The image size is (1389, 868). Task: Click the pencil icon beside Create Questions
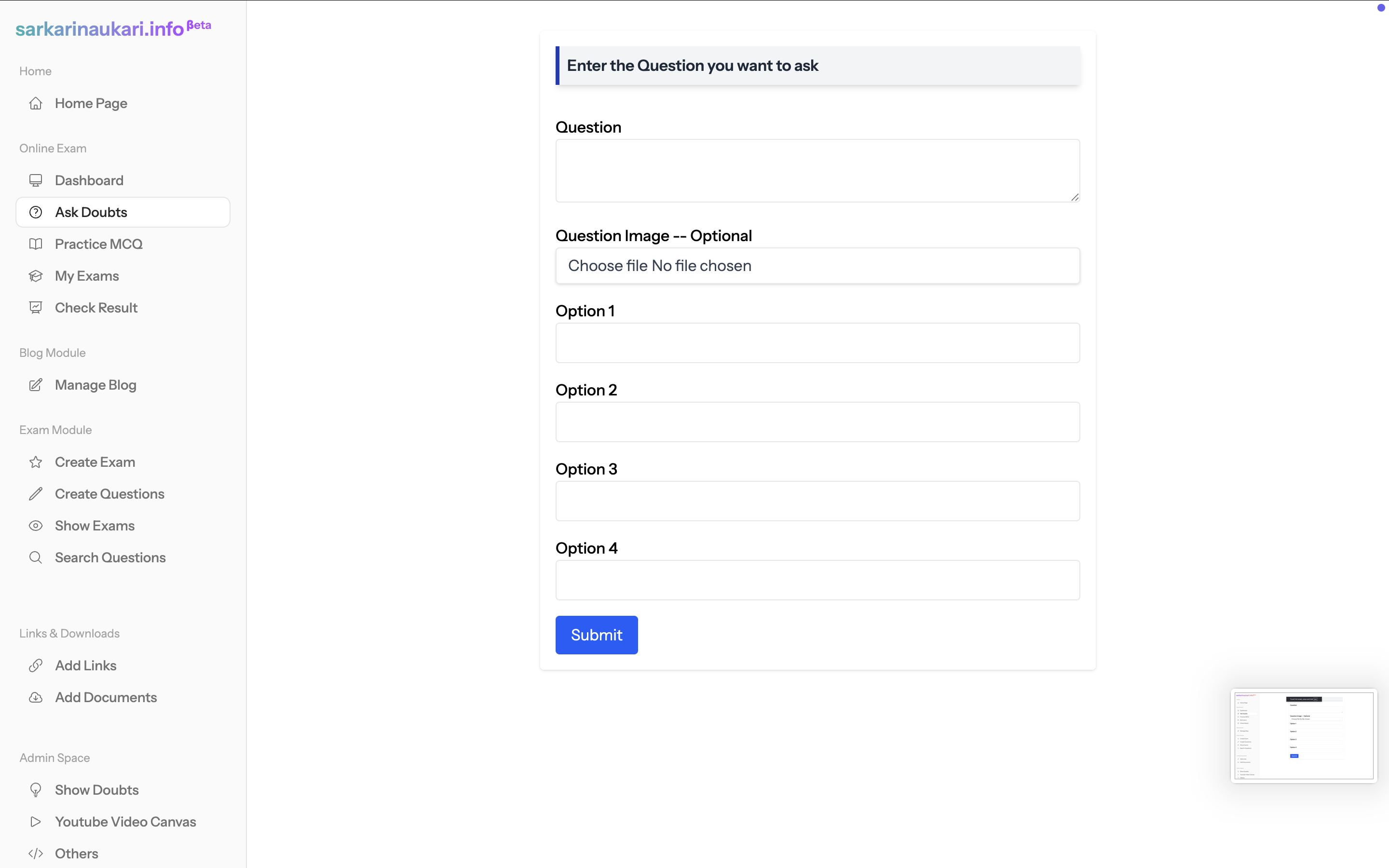coord(36,494)
